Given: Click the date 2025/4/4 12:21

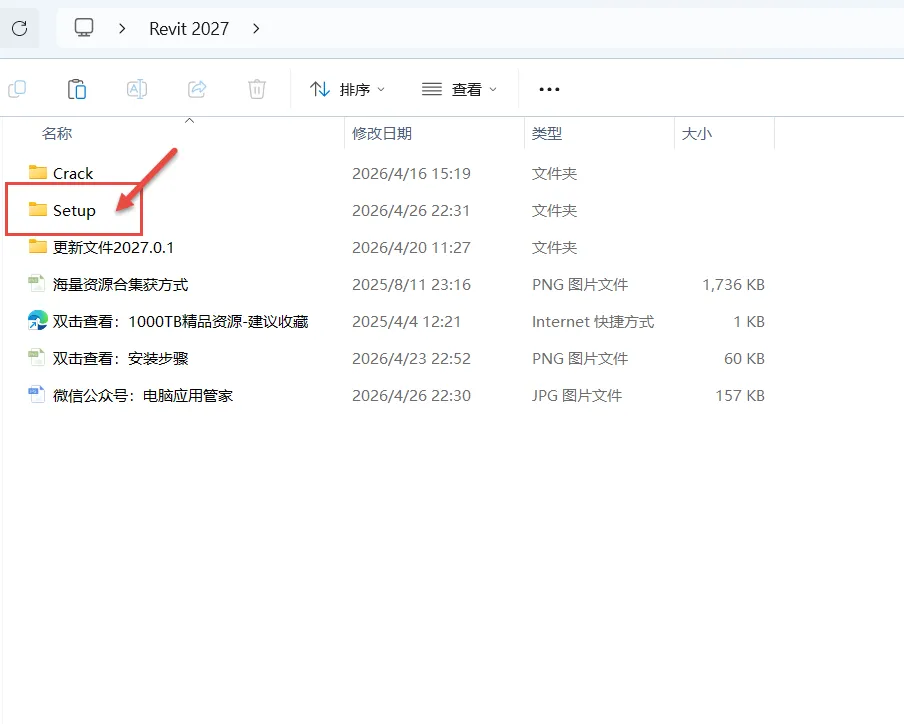Looking at the screenshot, I should coord(406,322).
